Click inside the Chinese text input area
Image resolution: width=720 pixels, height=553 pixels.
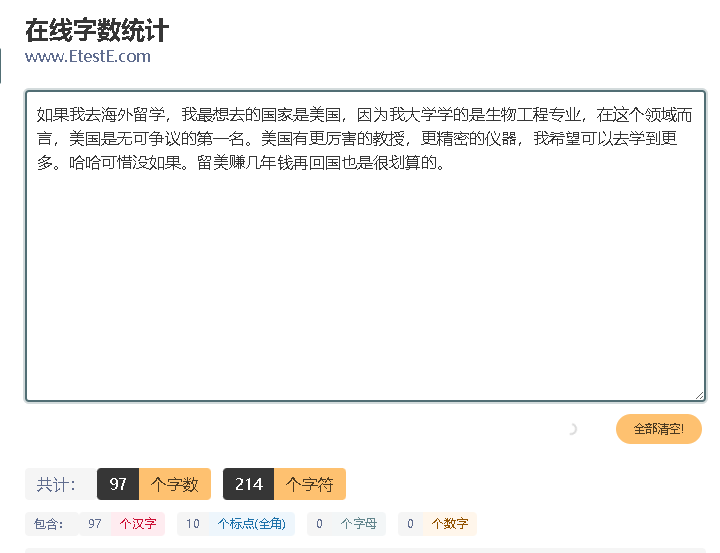365,246
